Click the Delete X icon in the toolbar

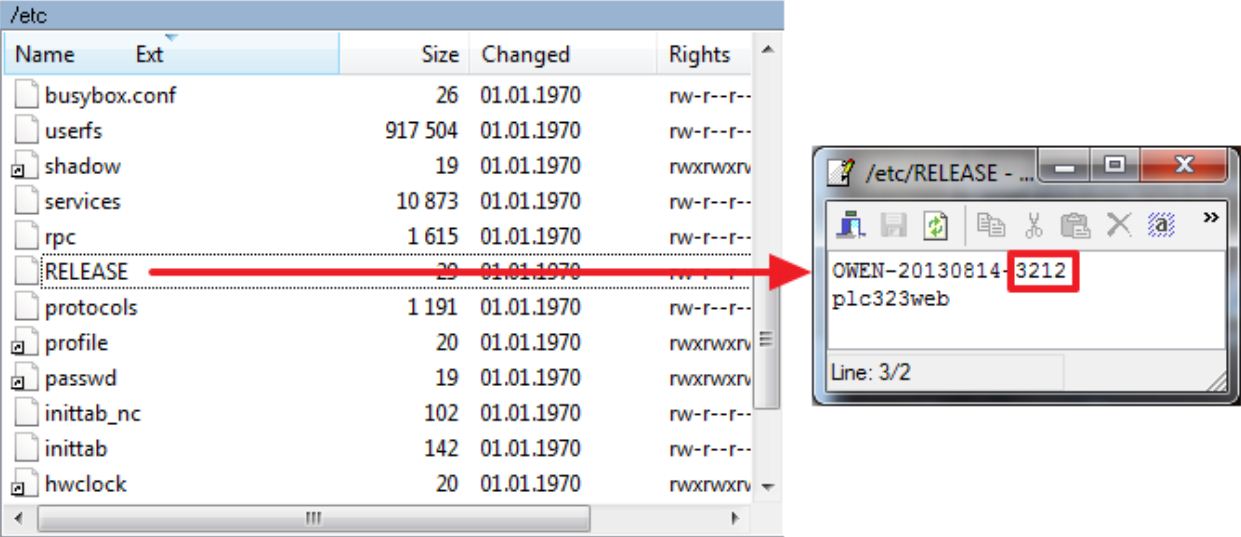click(1119, 227)
